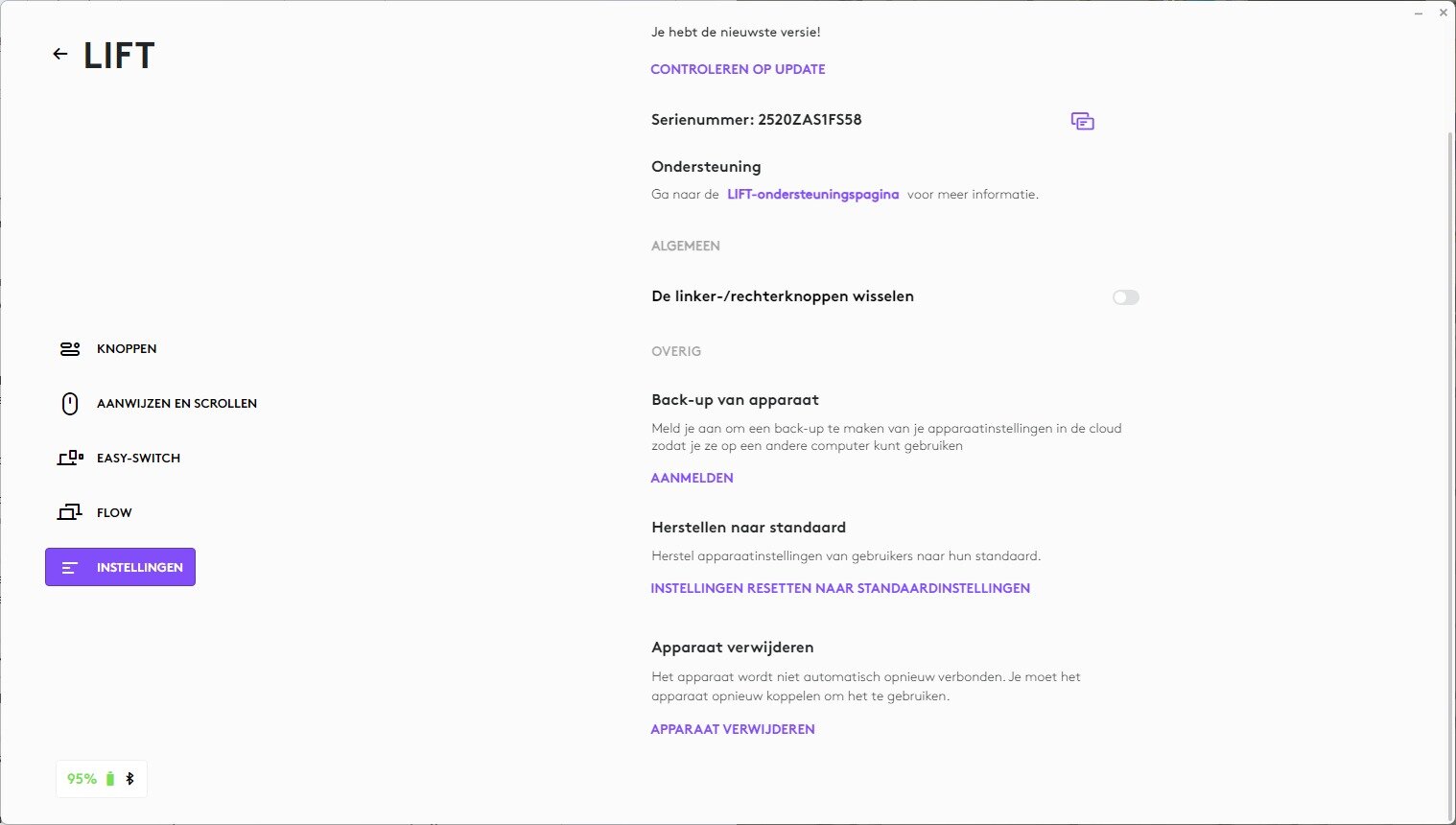Image resolution: width=1456 pixels, height=825 pixels.
Task: Minimize the Logi Options+ window
Action: (1419, 12)
